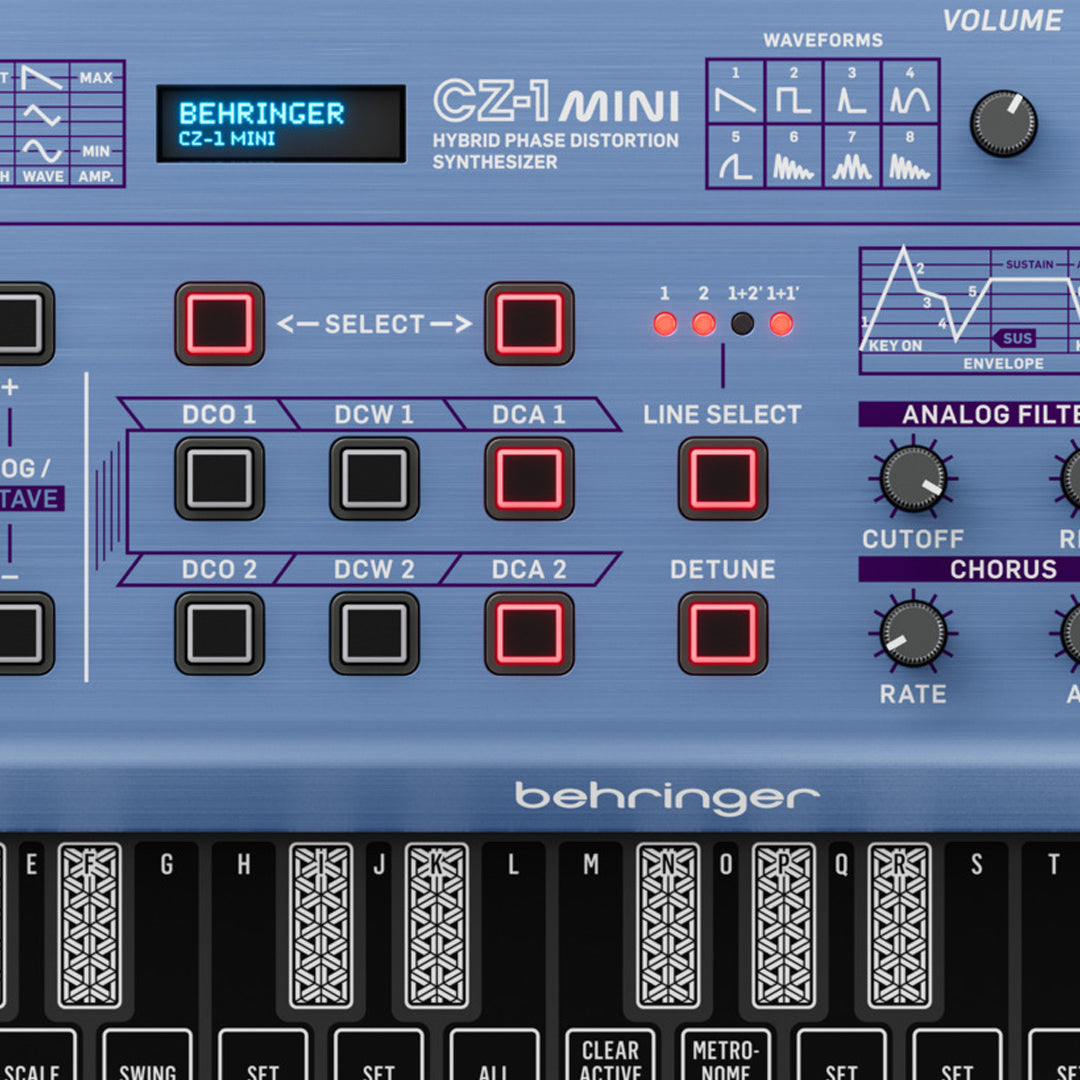This screenshot has width=1080, height=1080.
Task: Push the LINE SELECT button
Action: tap(723, 478)
